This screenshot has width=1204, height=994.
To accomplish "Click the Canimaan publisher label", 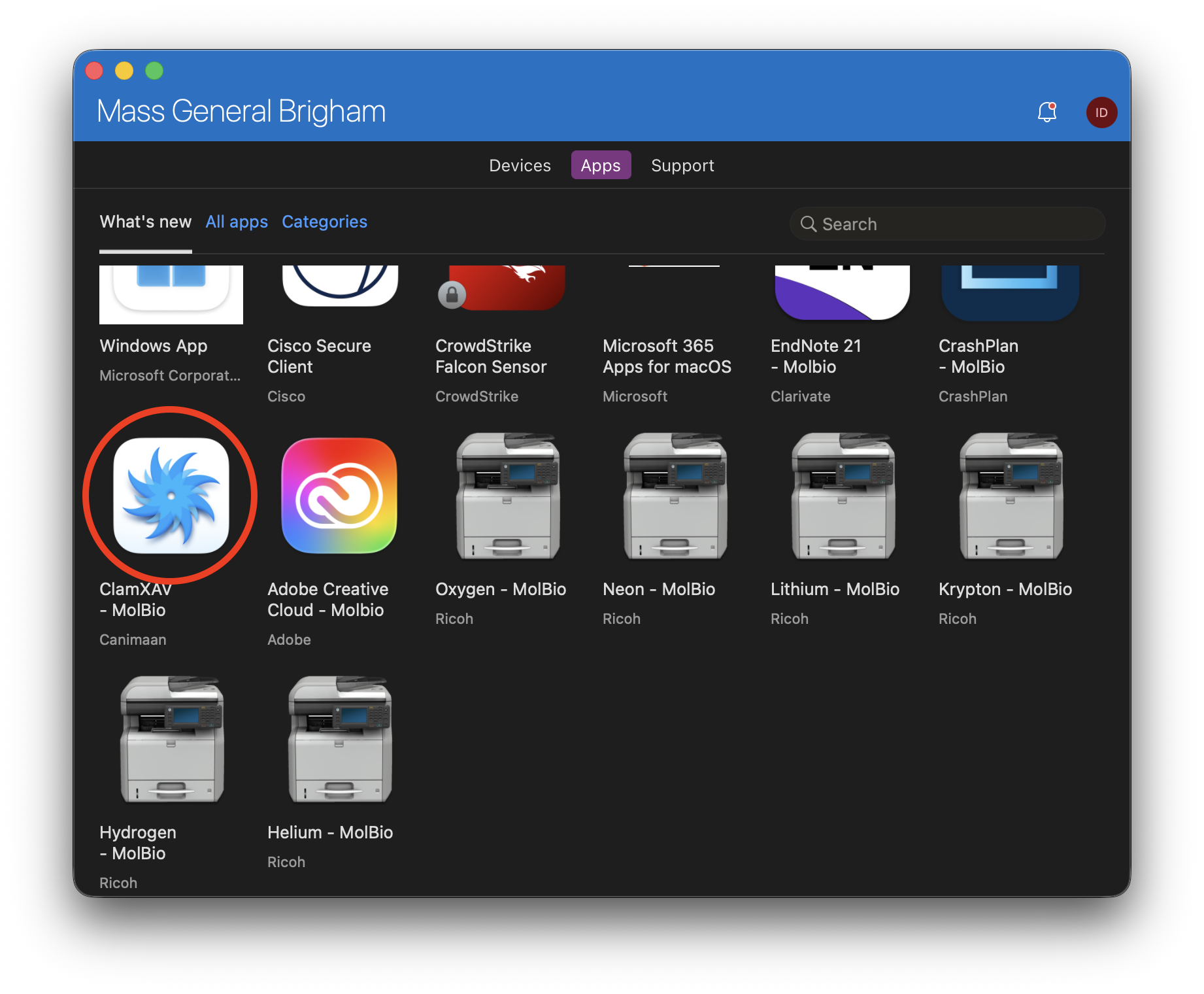I will [133, 640].
